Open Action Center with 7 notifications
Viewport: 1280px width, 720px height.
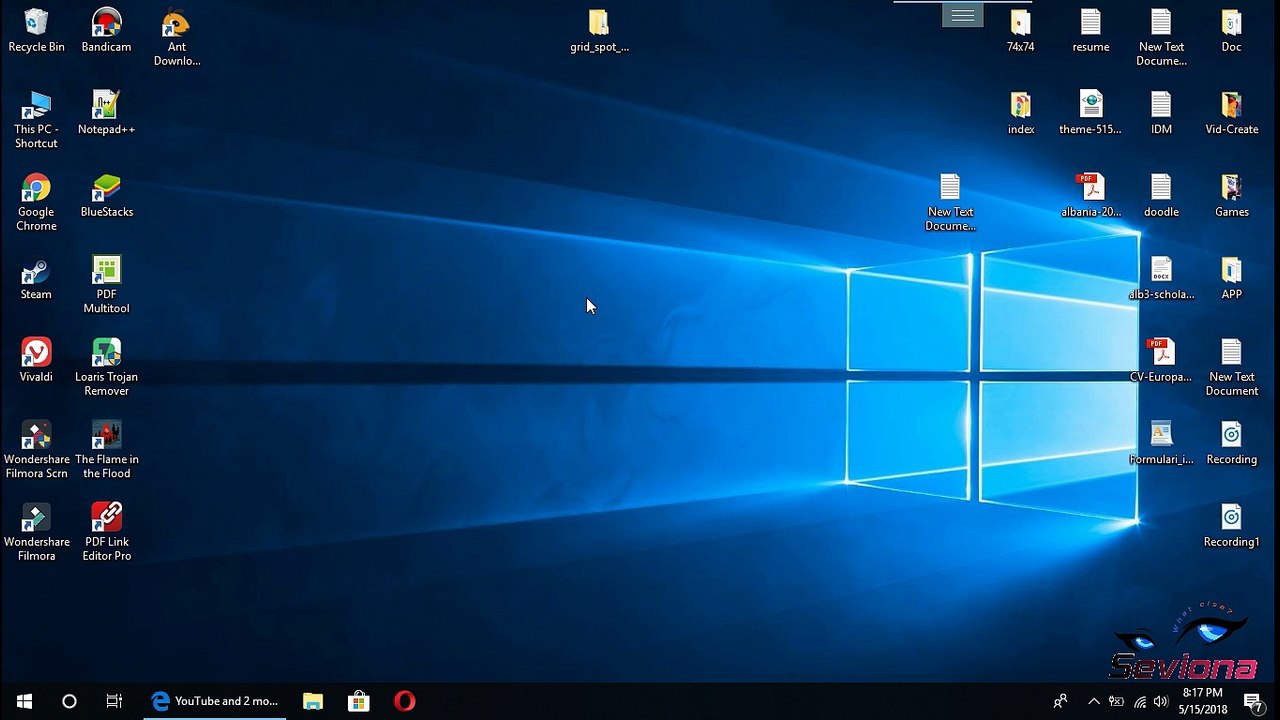click(1253, 701)
